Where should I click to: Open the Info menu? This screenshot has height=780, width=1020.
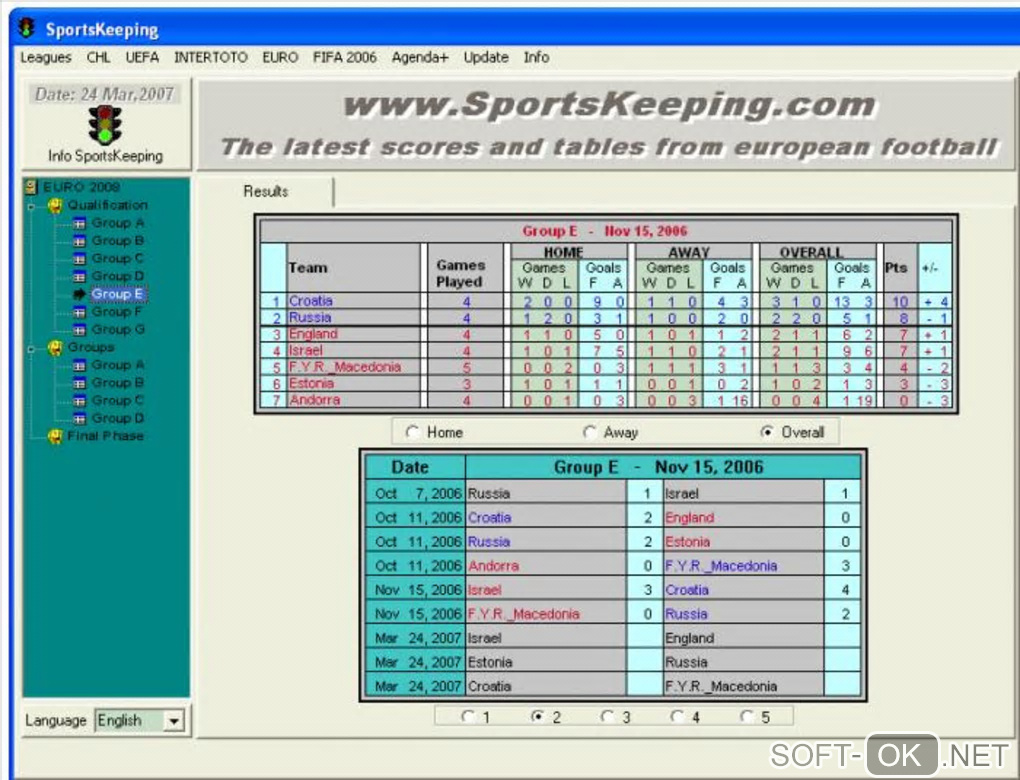(537, 57)
